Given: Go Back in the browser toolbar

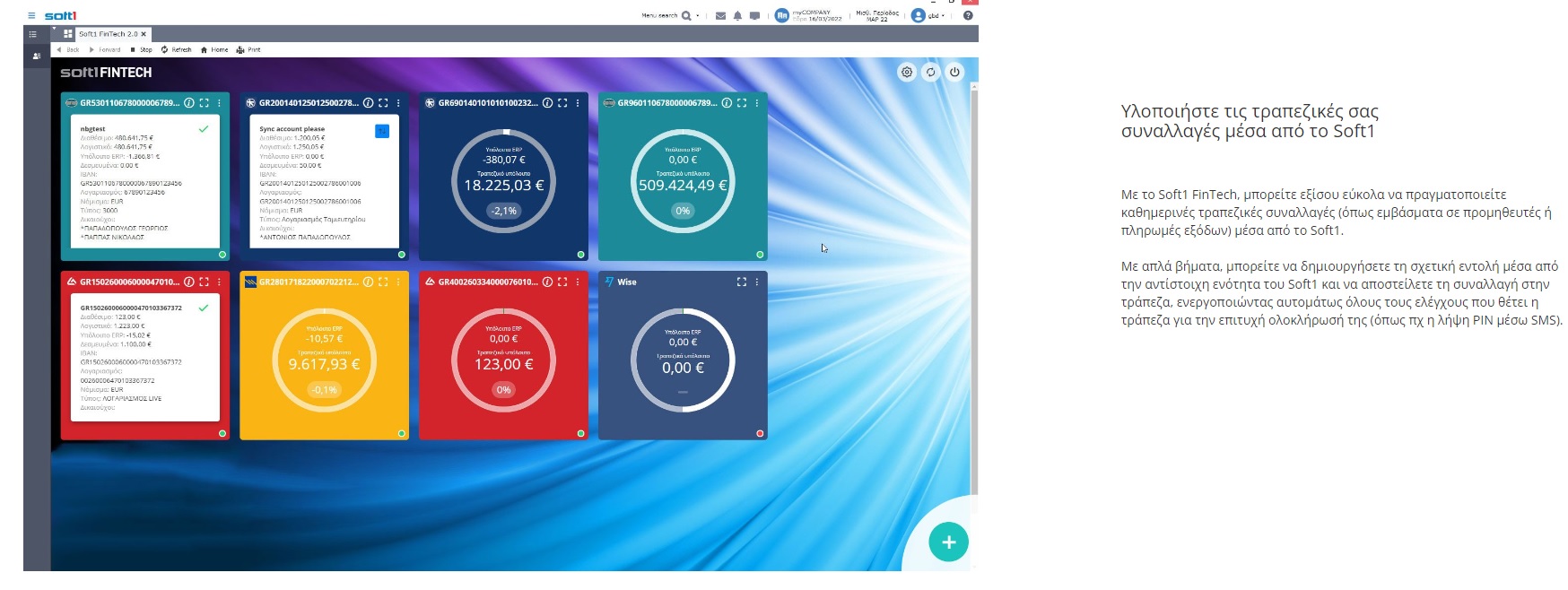Looking at the screenshot, I should (x=68, y=50).
